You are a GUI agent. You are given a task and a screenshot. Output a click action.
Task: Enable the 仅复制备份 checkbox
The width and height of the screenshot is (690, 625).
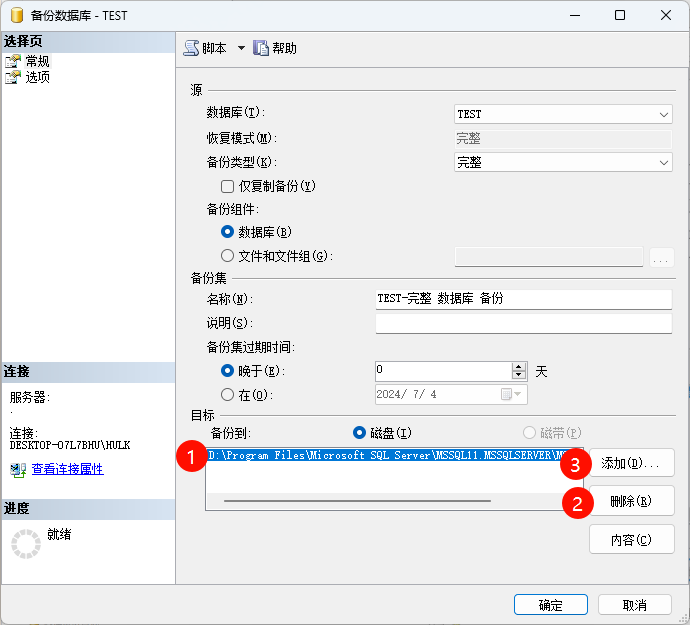tap(227, 186)
